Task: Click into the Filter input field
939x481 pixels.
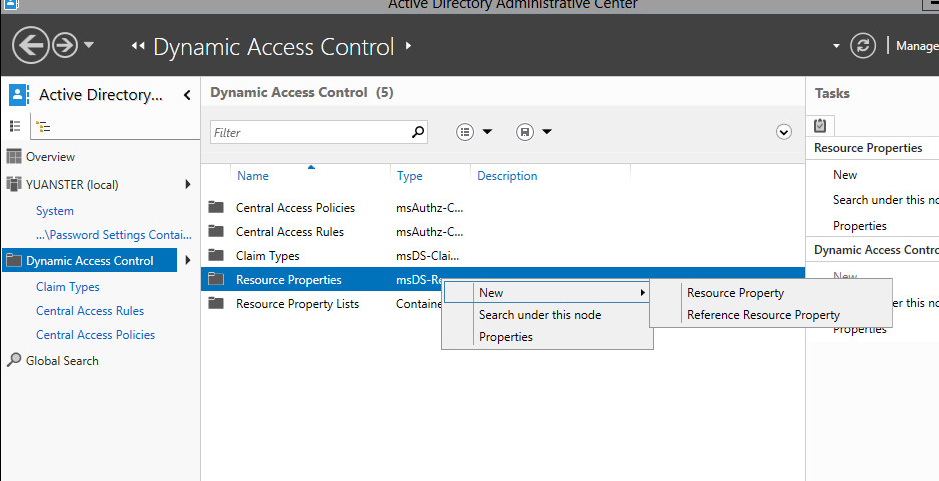Action: coord(311,132)
